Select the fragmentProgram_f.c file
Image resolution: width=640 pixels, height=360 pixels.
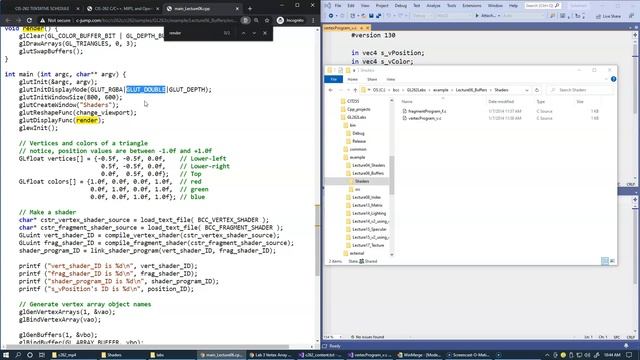[427, 111]
